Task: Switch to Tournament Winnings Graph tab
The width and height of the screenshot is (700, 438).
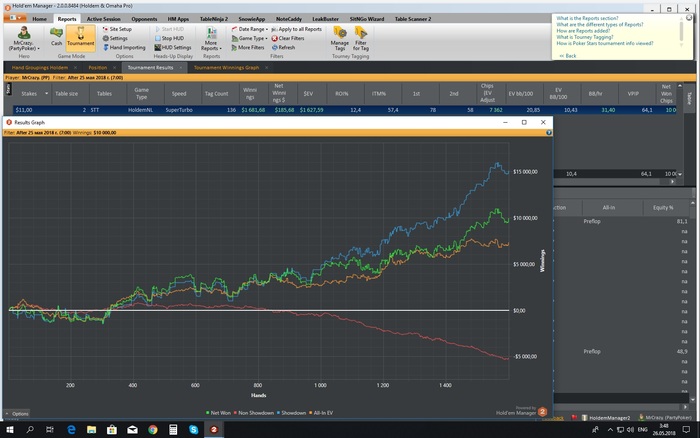Action: (226, 68)
